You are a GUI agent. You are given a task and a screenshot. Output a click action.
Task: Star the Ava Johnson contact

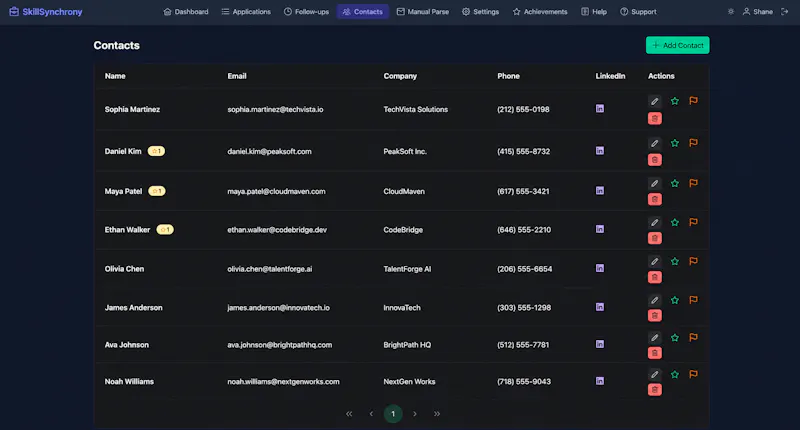click(674, 338)
